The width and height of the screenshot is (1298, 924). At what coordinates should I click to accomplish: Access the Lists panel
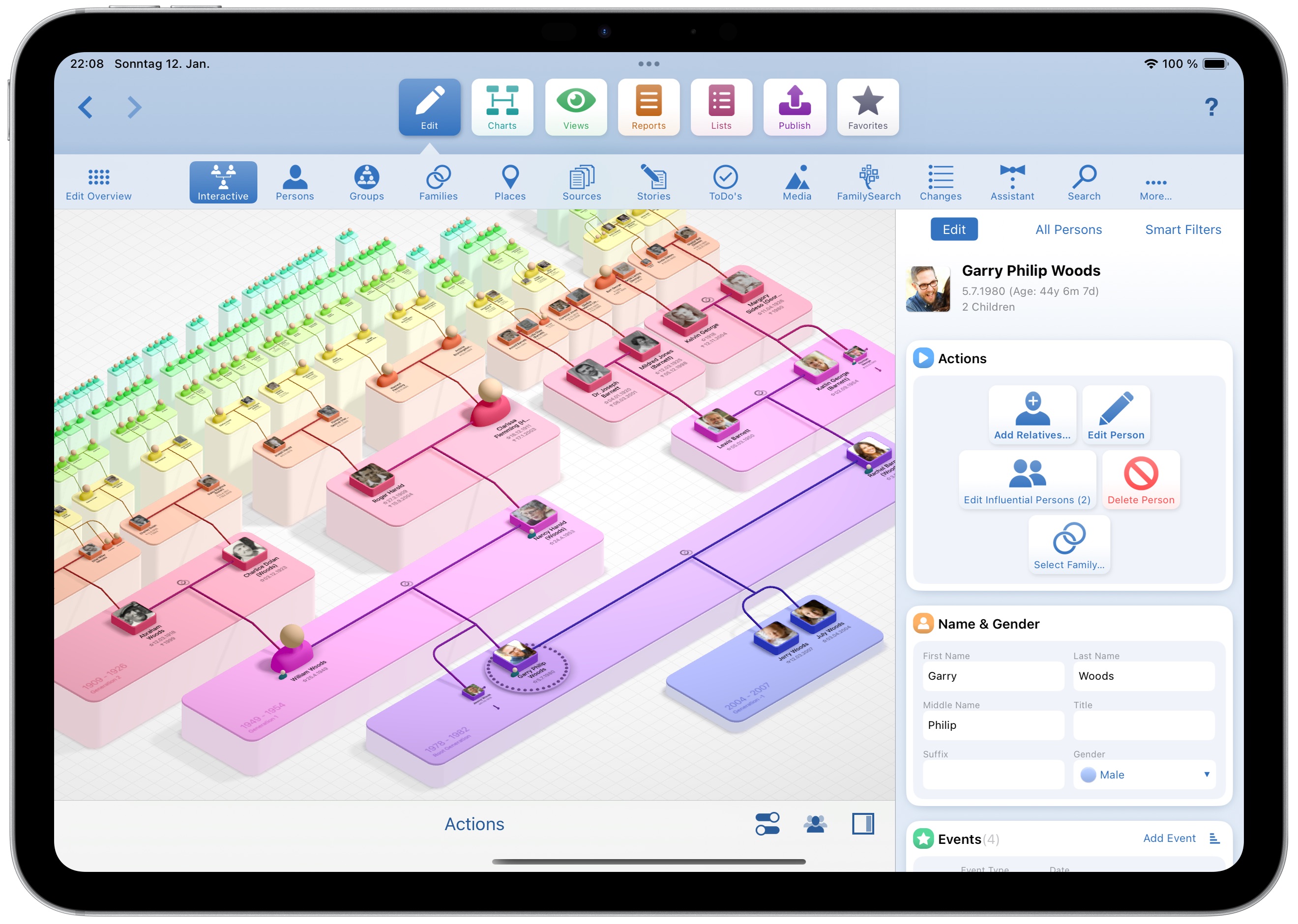click(721, 106)
